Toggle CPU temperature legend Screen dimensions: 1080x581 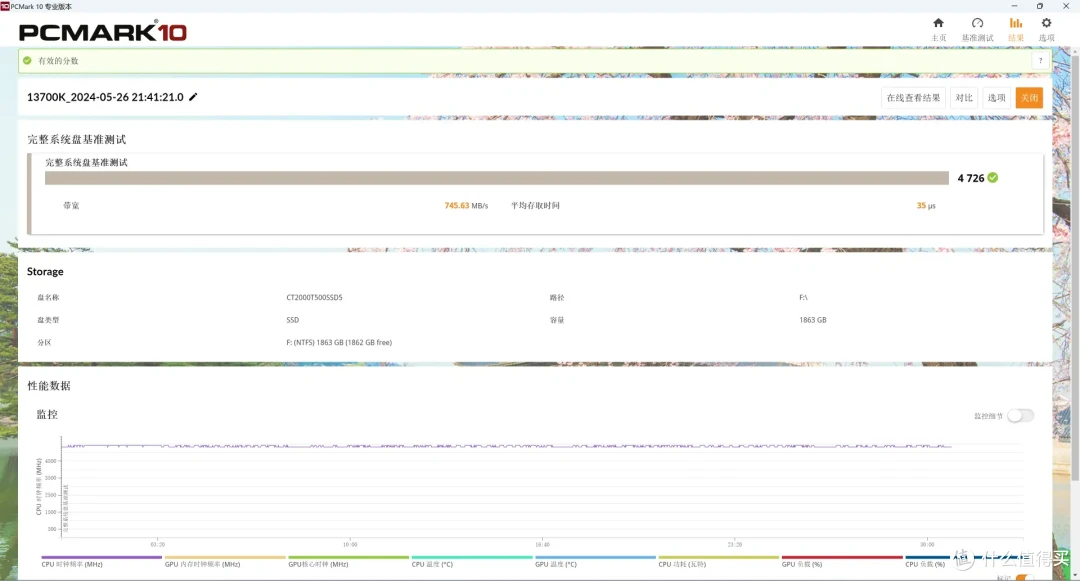pos(472,561)
